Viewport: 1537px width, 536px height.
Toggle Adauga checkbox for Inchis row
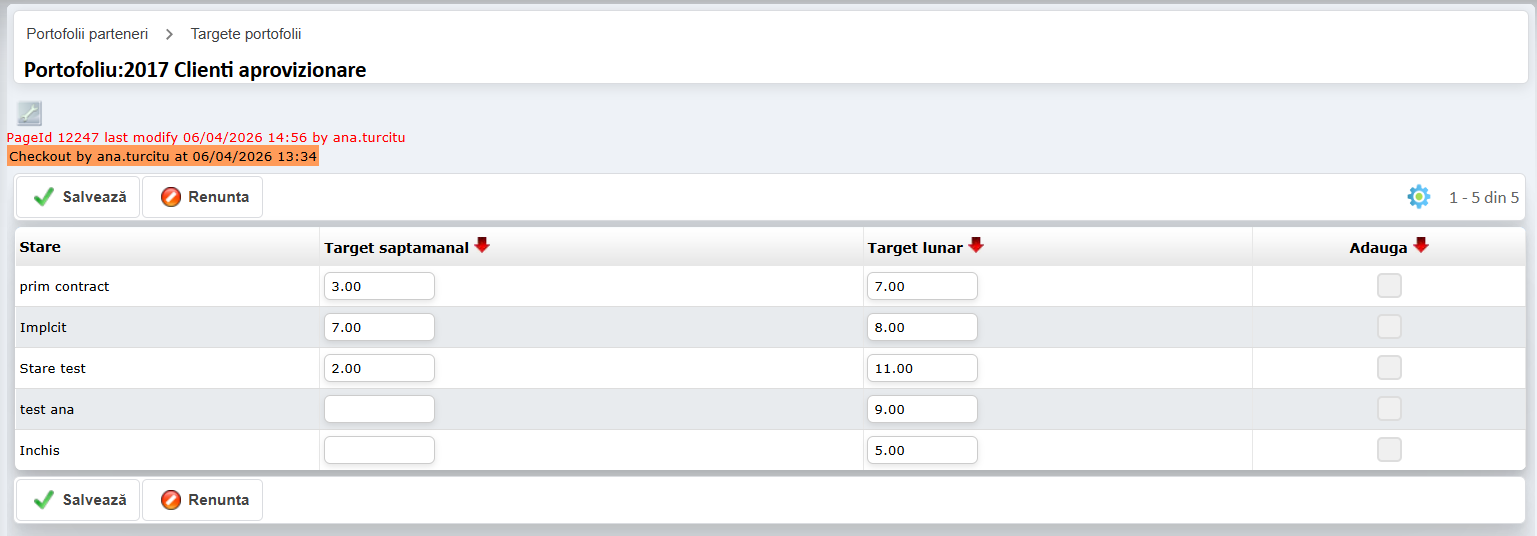point(1389,450)
